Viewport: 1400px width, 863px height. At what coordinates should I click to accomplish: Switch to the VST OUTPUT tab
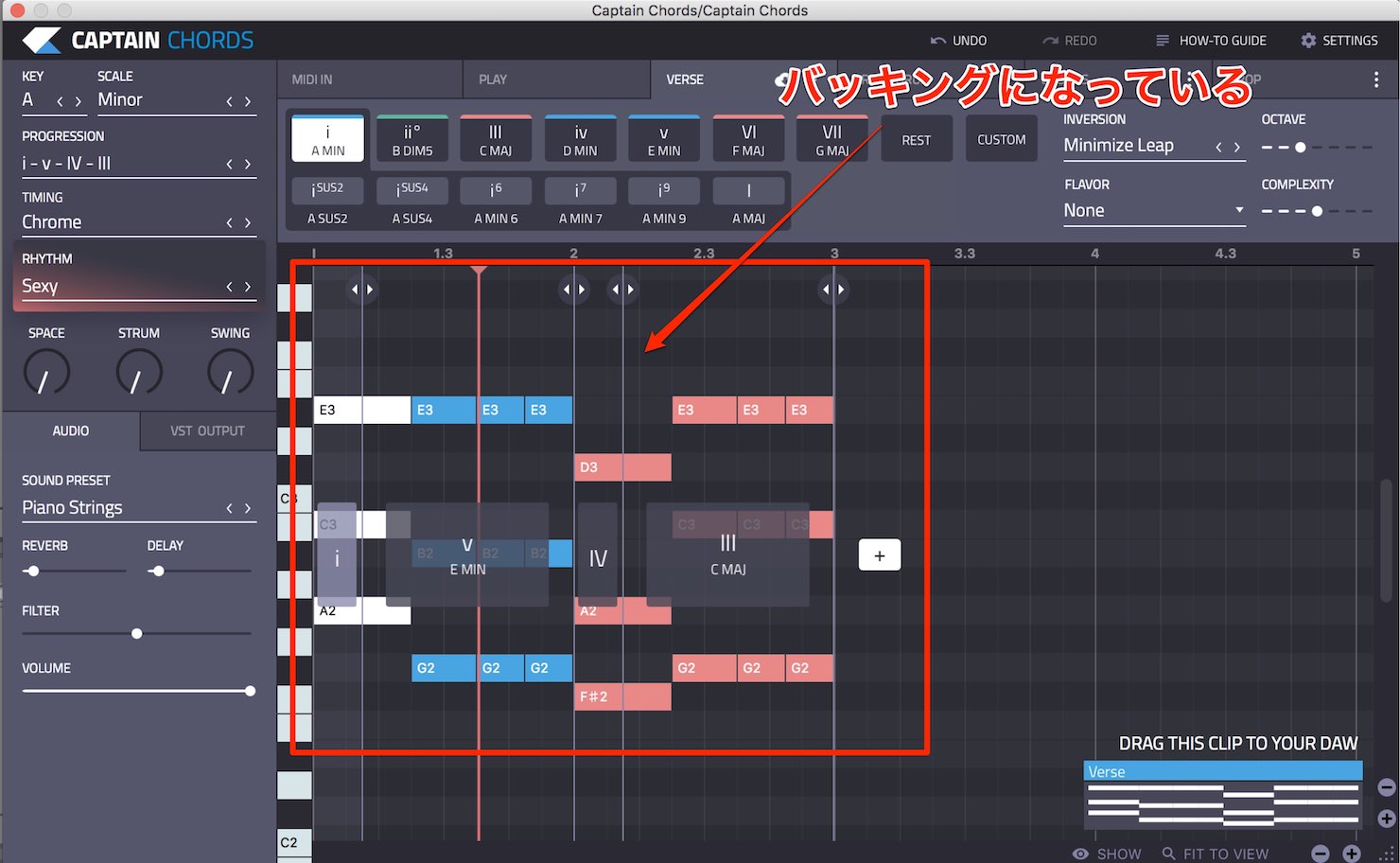(208, 431)
